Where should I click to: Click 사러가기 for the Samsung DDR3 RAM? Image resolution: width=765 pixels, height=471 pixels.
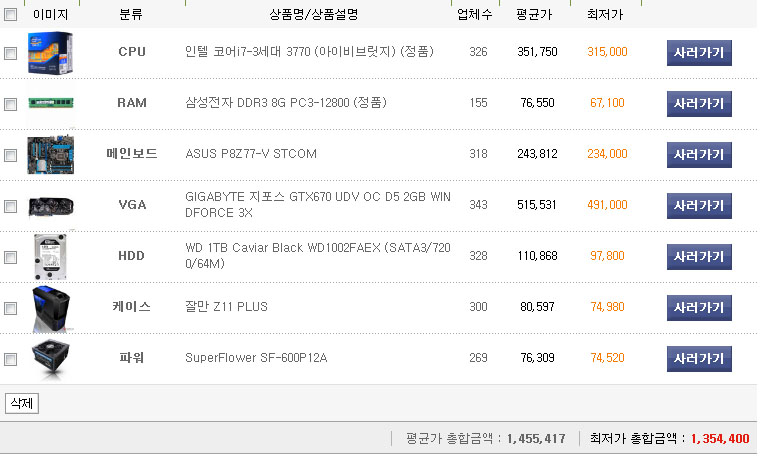tap(699, 103)
